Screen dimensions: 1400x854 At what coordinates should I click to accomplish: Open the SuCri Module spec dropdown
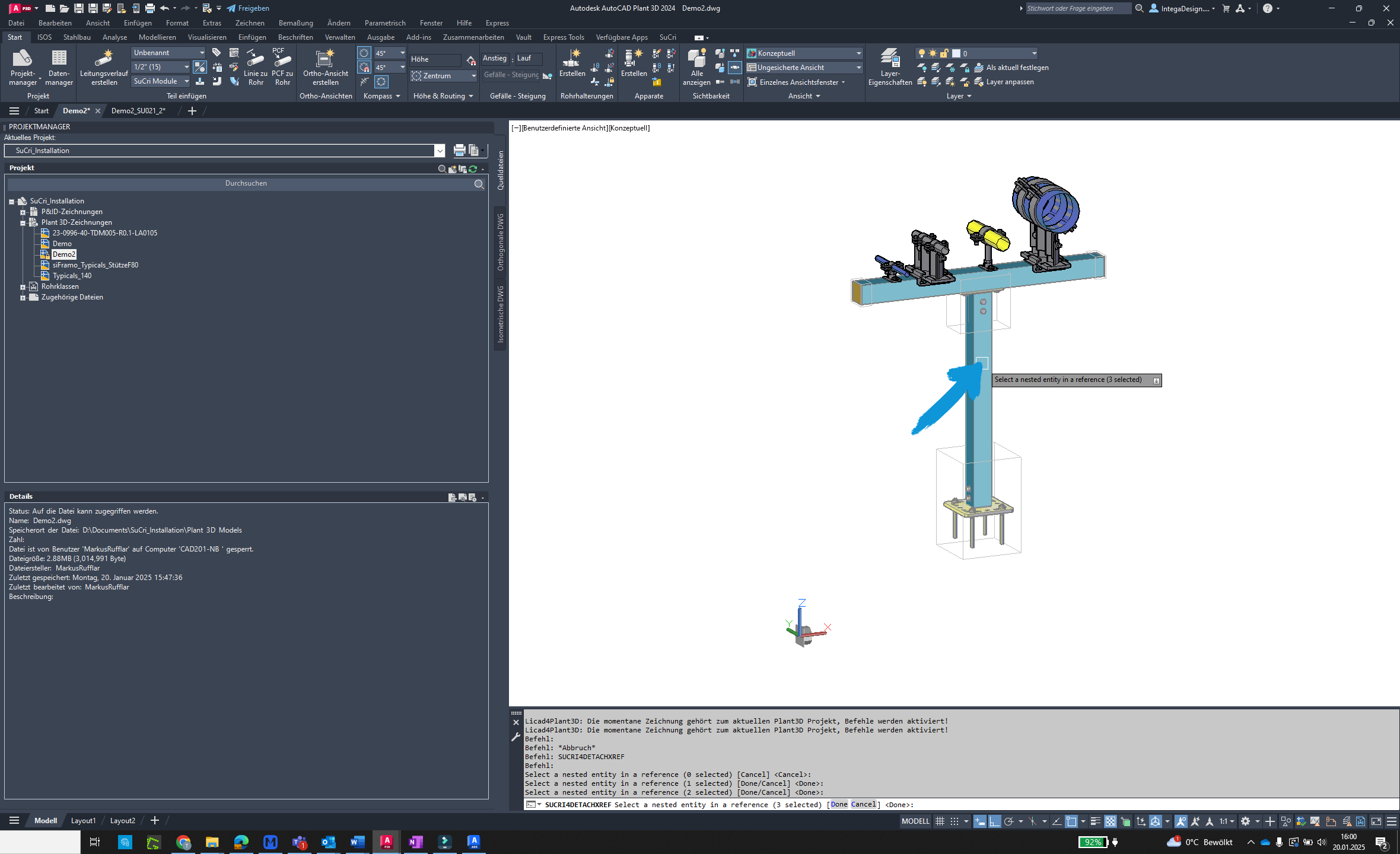161,81
